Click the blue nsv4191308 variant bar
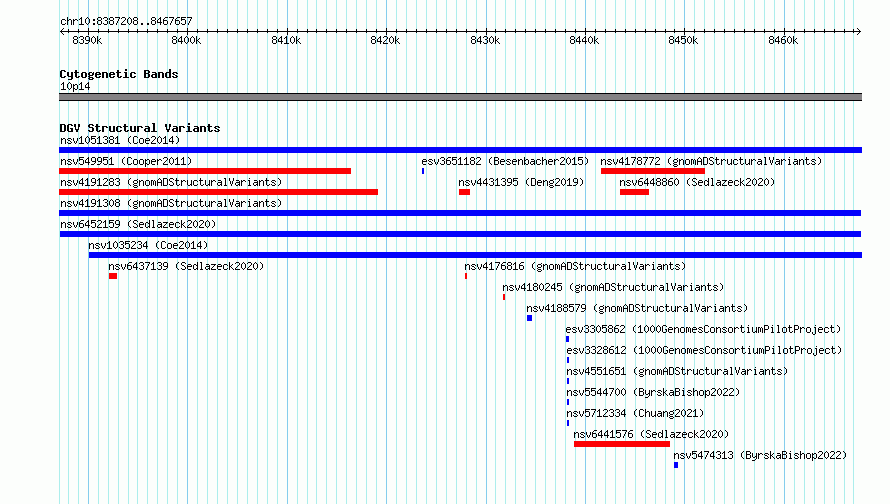 click(460, 213)
